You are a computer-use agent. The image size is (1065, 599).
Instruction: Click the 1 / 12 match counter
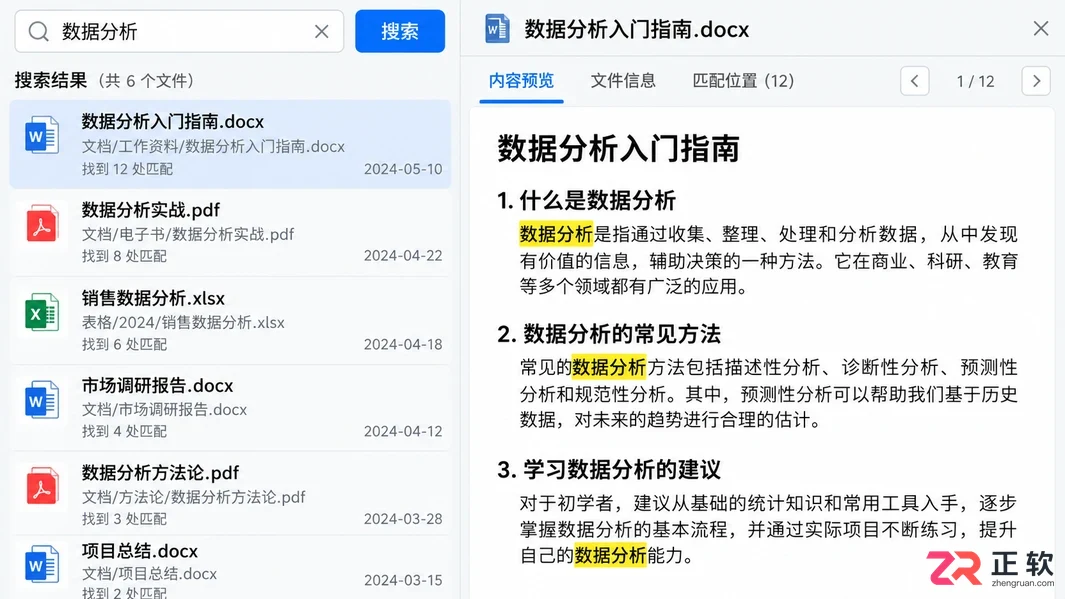click(x=975, y=81)
